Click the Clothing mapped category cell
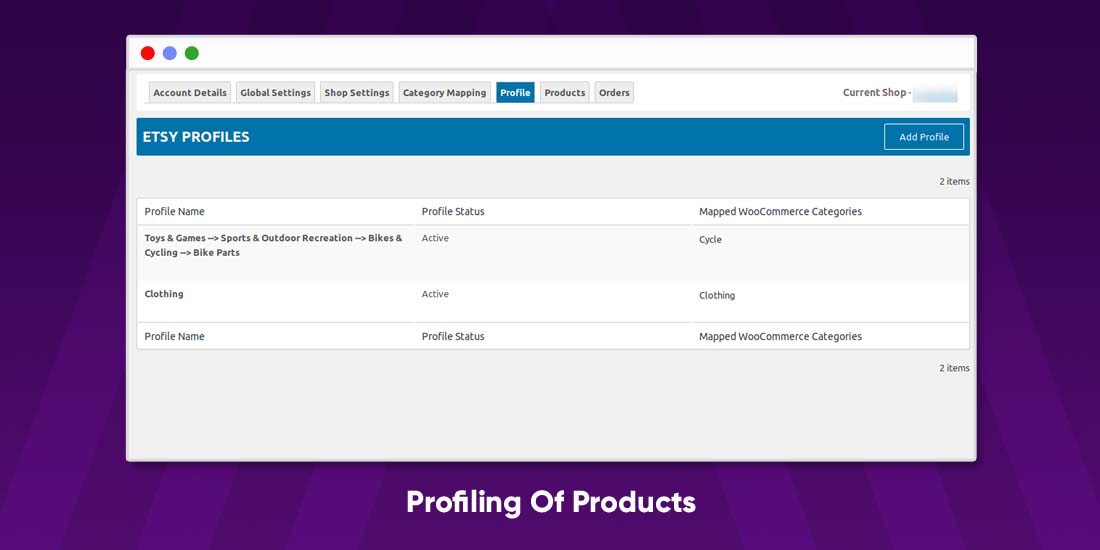The height and width of the screenshot is (550, 1100). coord(717,295)
